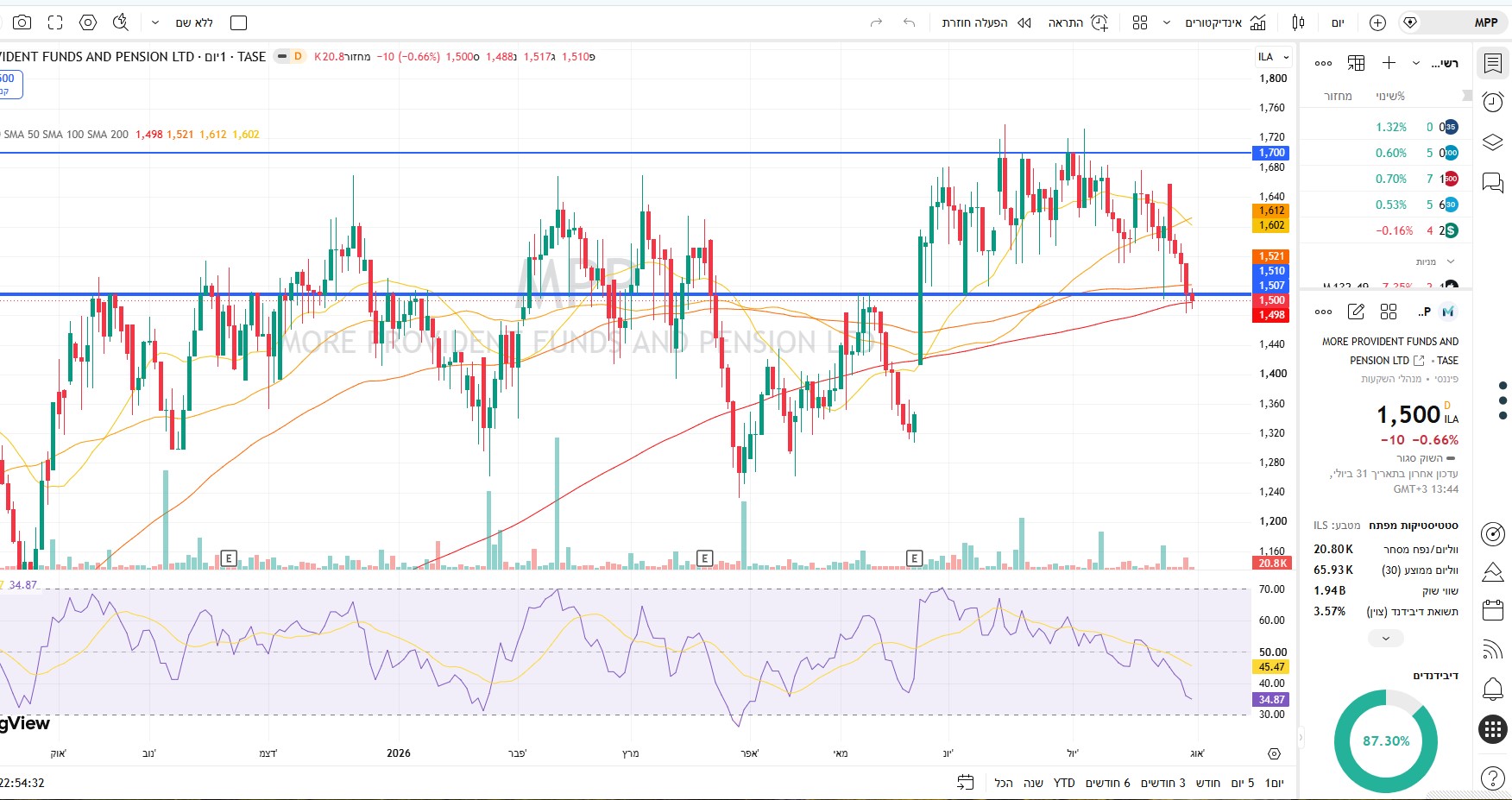Open the chat bubbles icon

click(x=1492, y=182)
